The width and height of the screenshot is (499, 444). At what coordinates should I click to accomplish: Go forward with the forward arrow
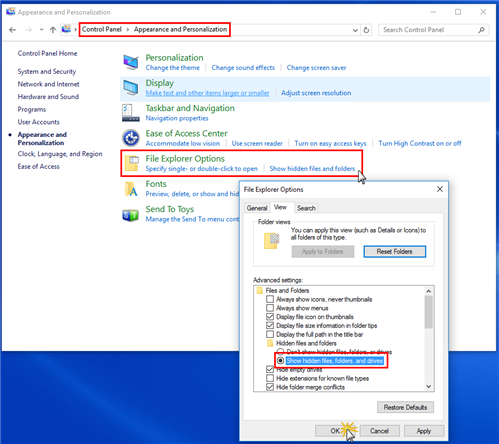(29, 30)
